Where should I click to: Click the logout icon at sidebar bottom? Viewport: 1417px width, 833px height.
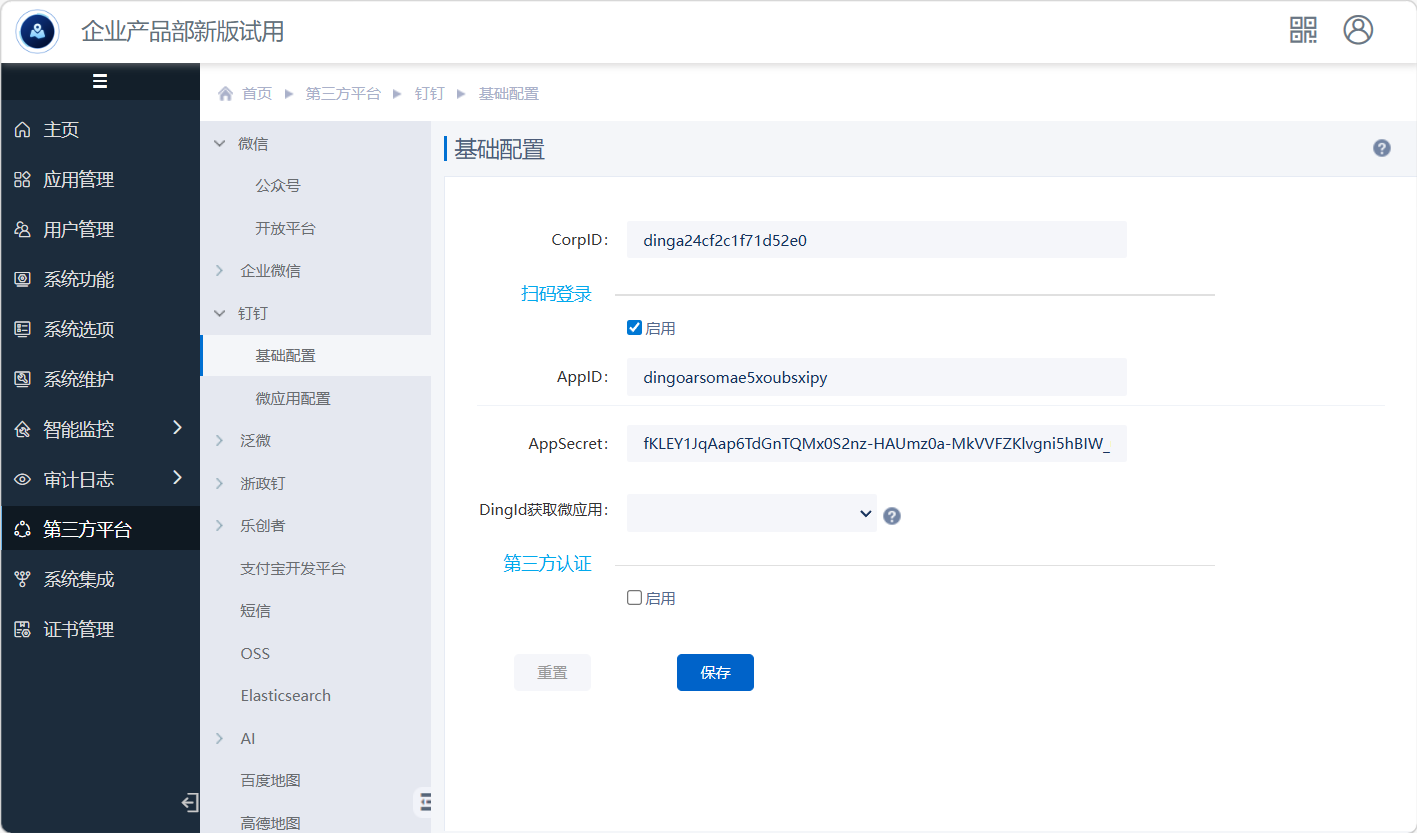pyautogui.click(x=189, y=803)
